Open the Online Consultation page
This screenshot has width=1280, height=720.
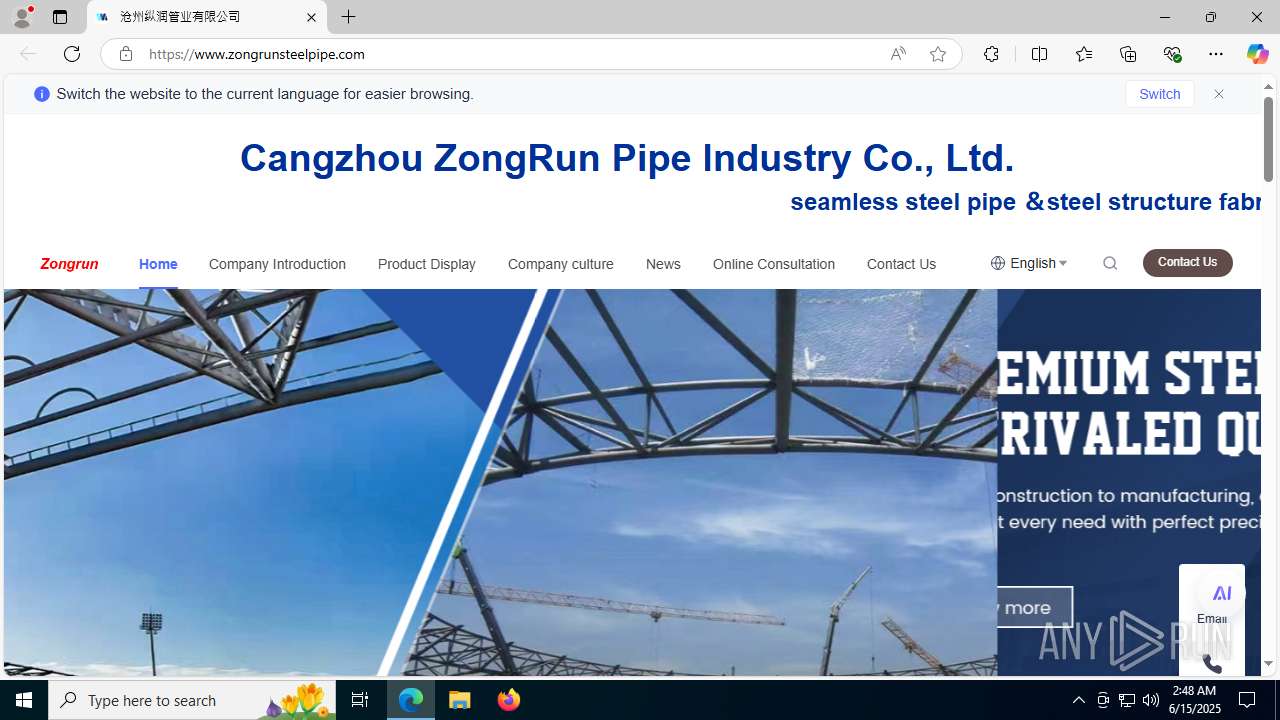[774, 264]
